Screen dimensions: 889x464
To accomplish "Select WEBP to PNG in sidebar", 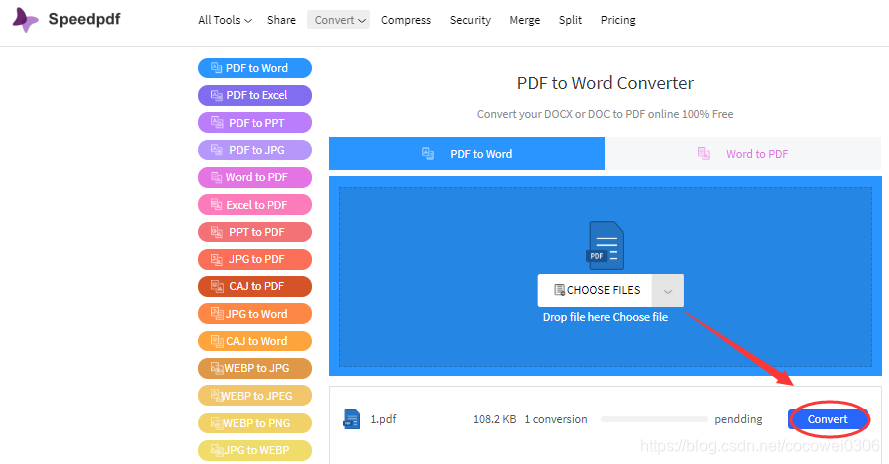I will point(255,423).
